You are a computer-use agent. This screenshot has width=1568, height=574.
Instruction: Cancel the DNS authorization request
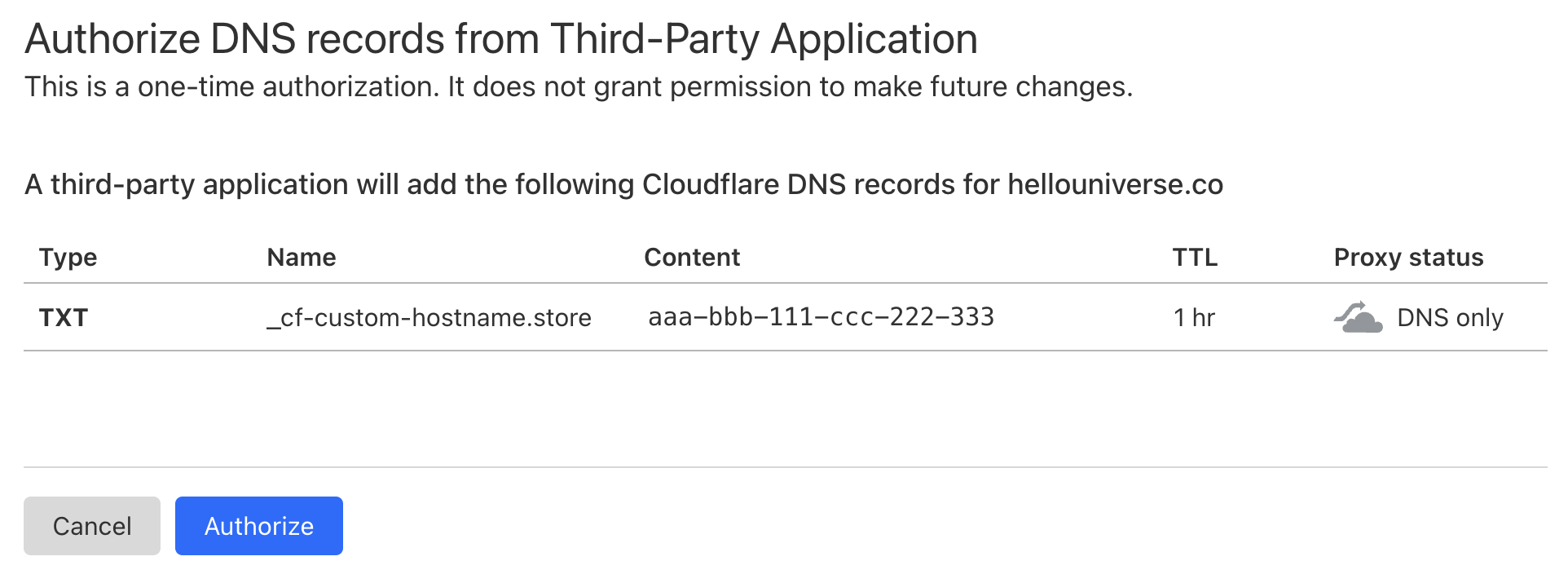click(x=92, y=526)
